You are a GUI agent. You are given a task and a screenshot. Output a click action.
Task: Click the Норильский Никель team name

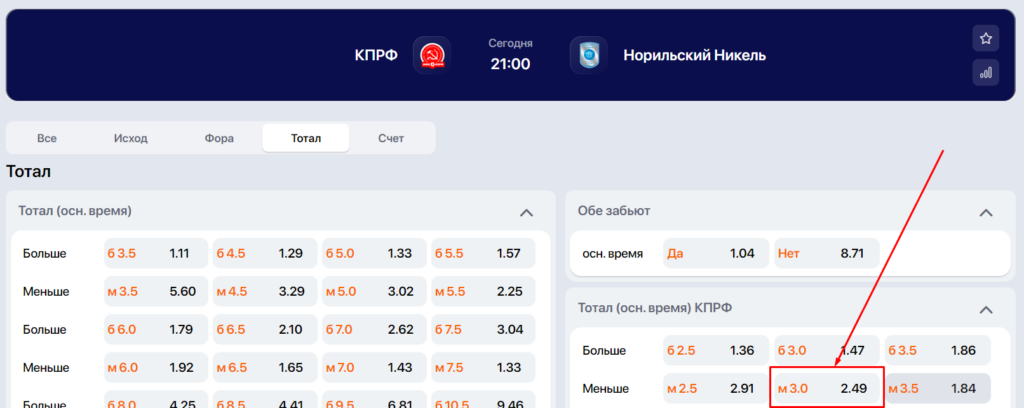click(694, 55)
